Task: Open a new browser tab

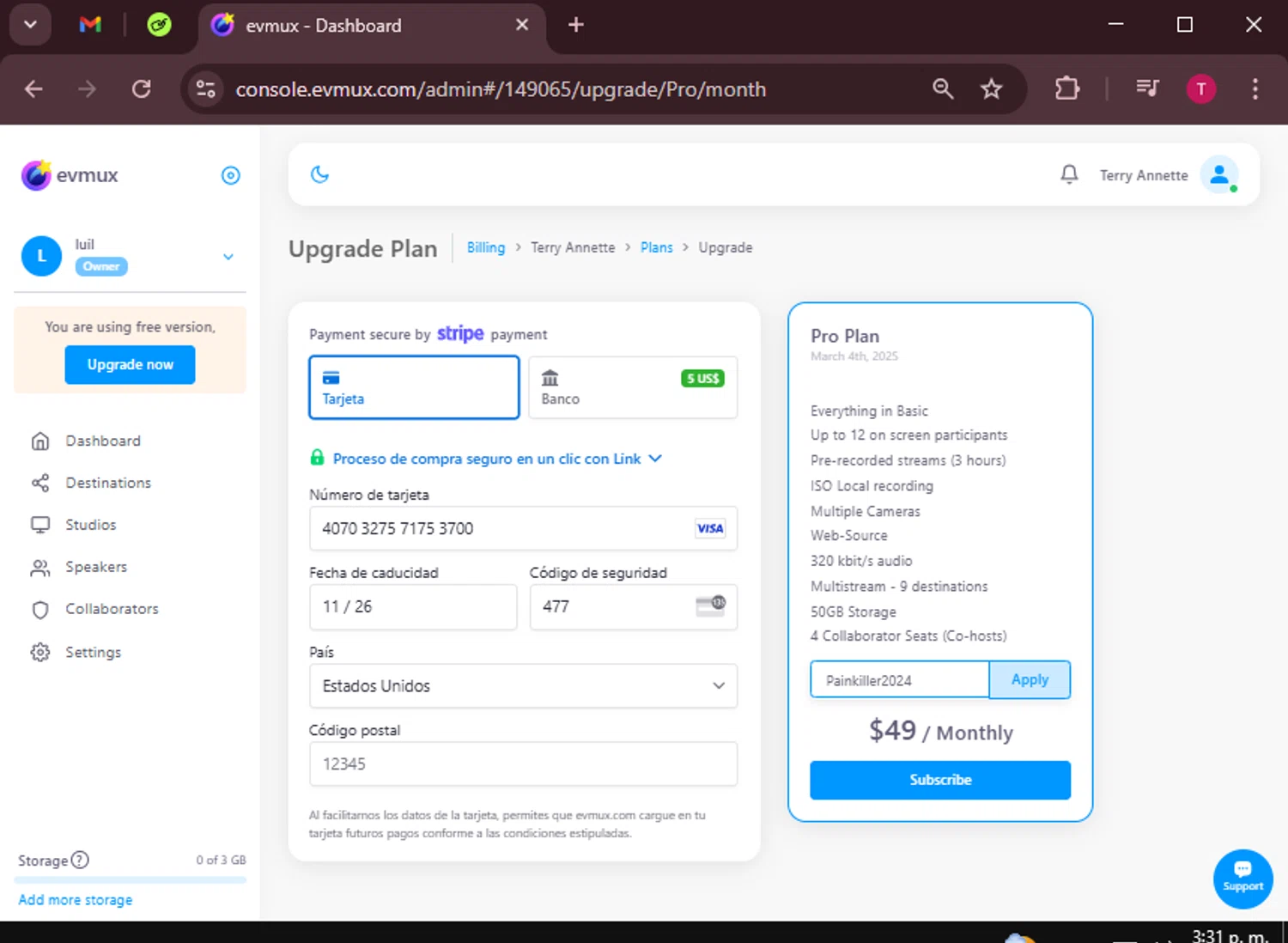Action: pos(576,25)
